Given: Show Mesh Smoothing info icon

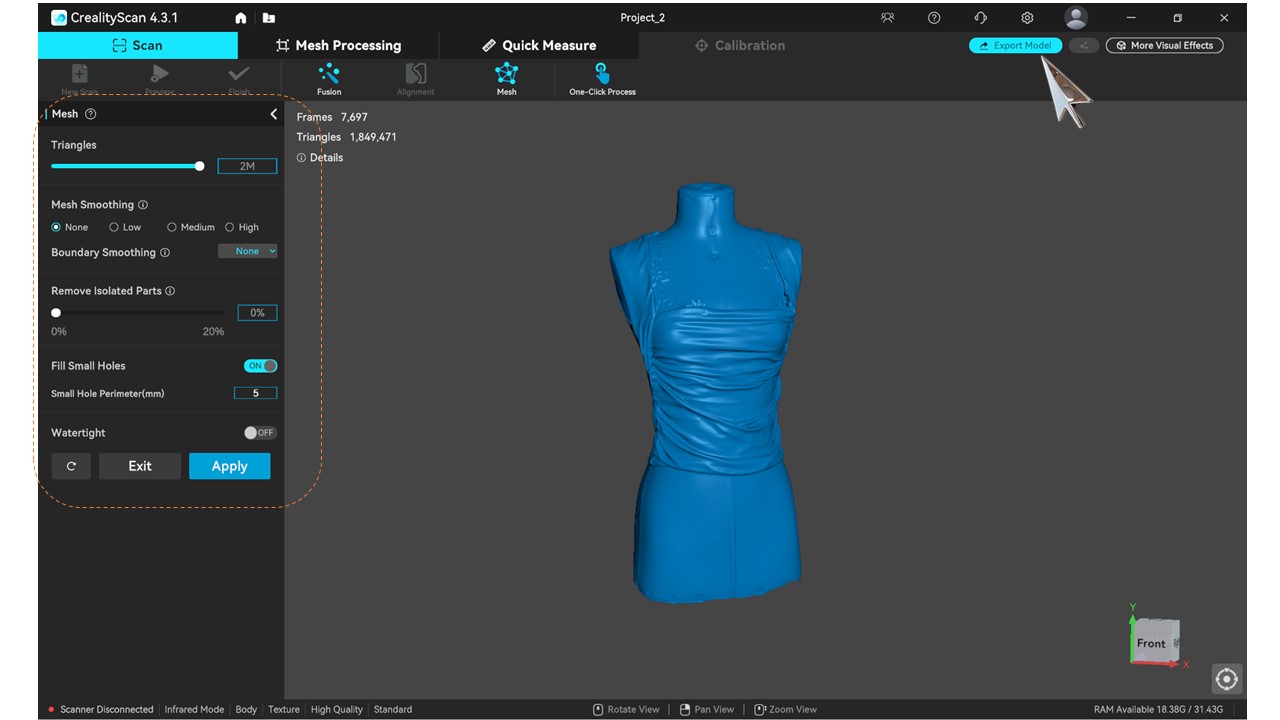Looking at the screenshot, I should [143, 205].
